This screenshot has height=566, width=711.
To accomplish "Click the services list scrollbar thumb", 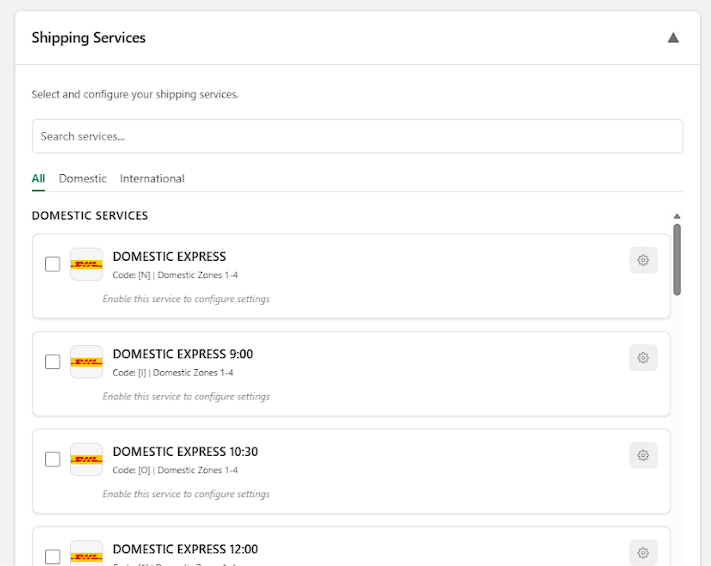I will point(677,258).
